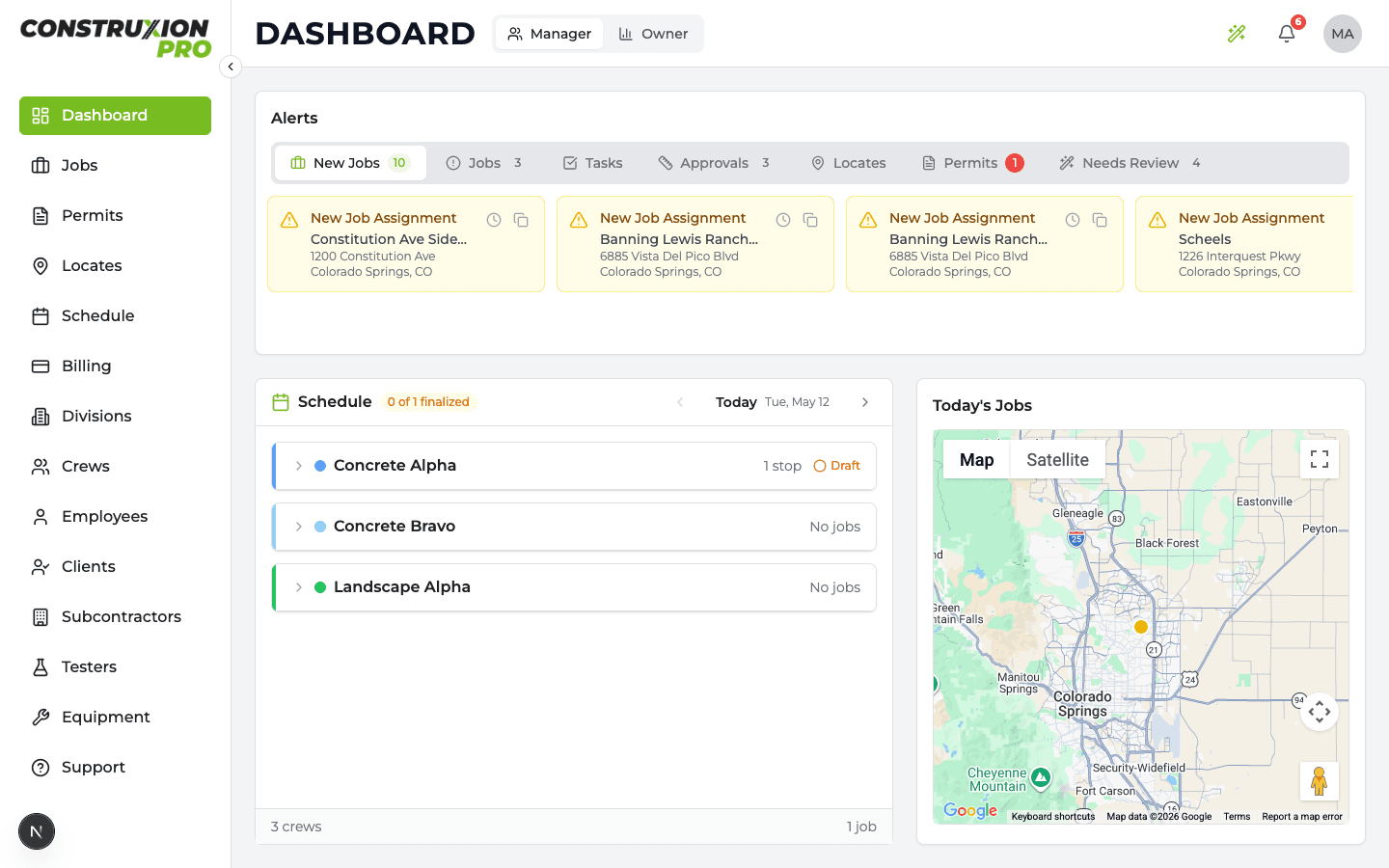Select the Map view type
The height and width of the screenshot is (868, 1389).
tap(976, 460)
